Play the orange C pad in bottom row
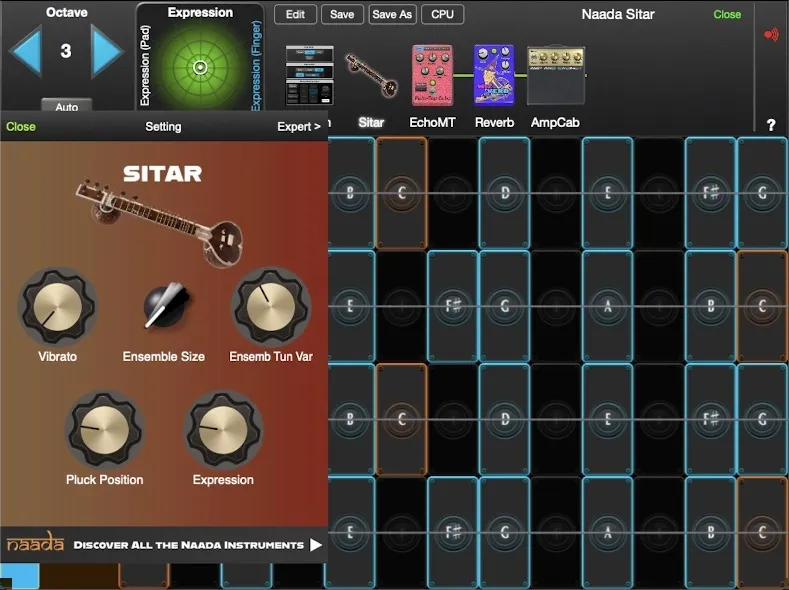Image resolution: width=789 pixels, height=590 pixels. point(762,533)
